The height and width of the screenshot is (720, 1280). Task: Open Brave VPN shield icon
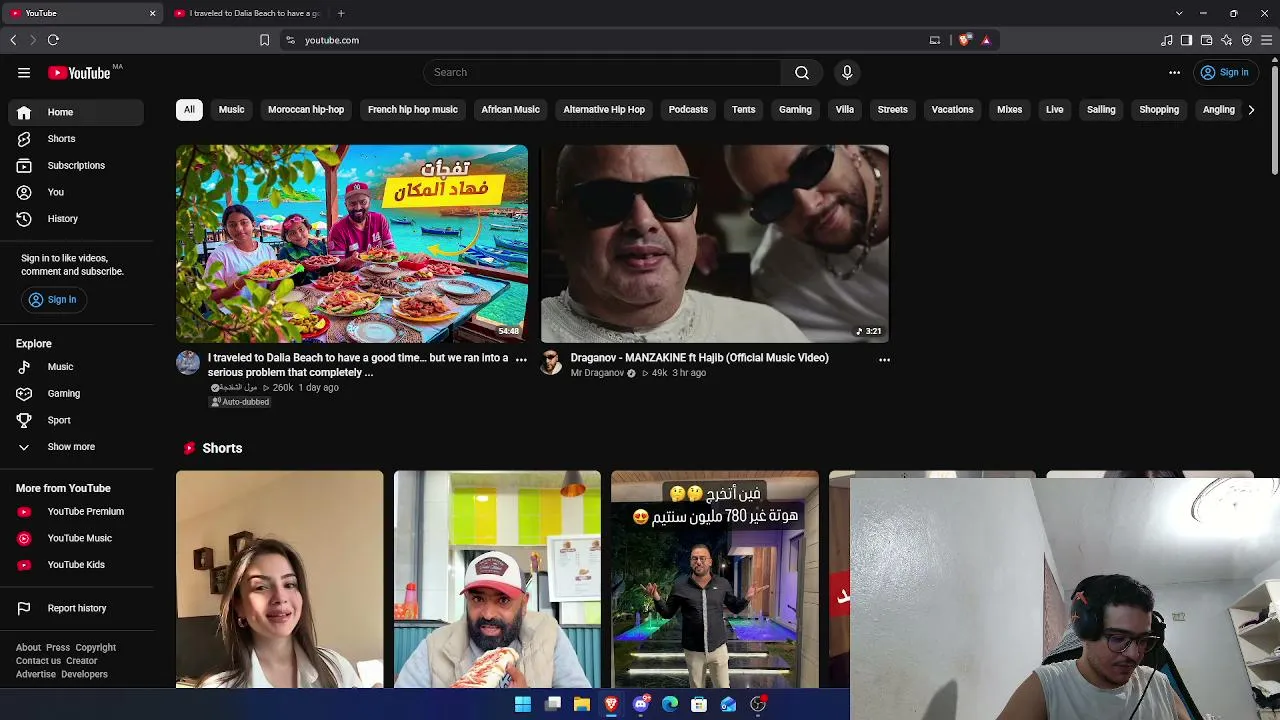click(1246, 40)
